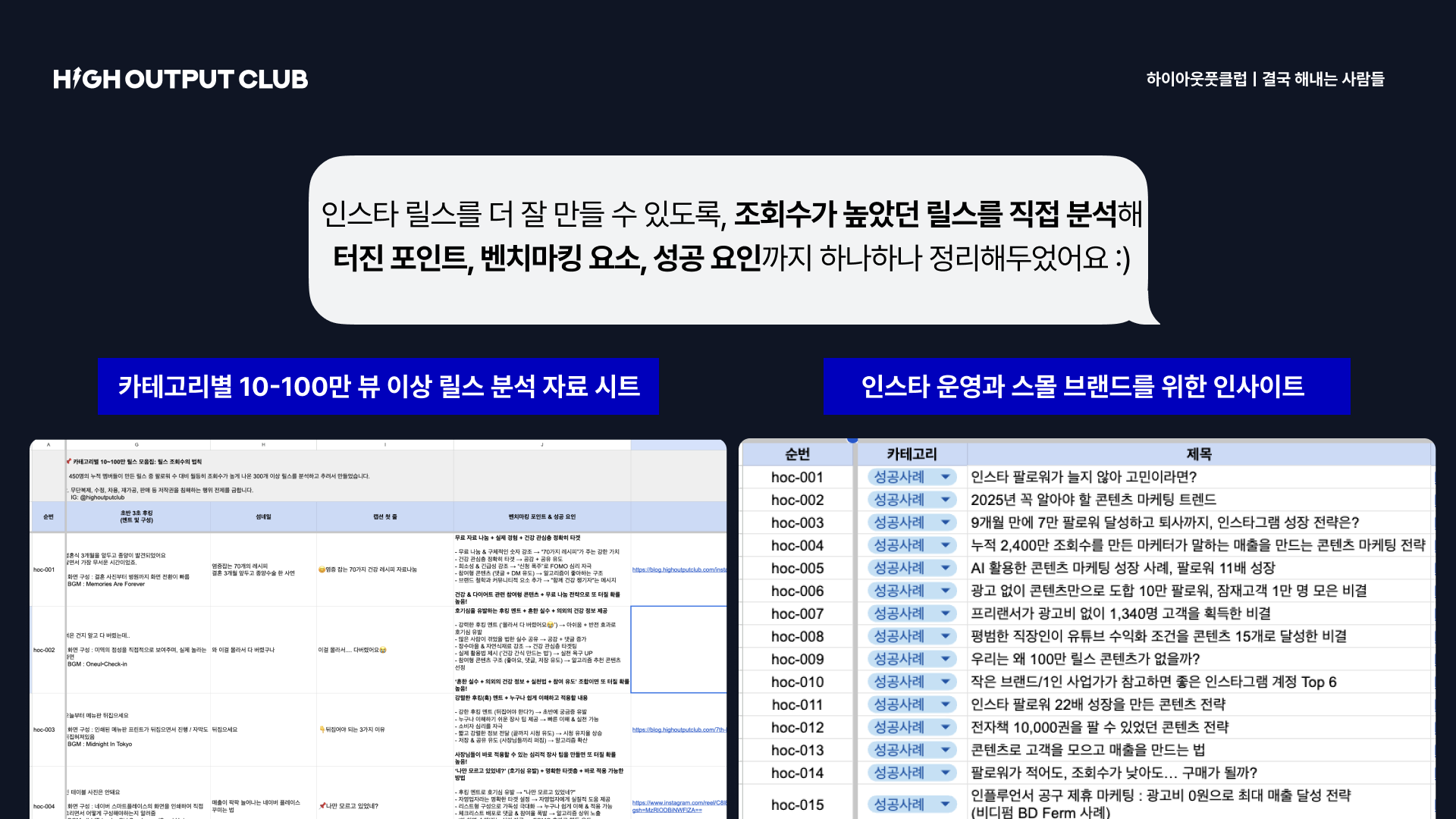Viewport: 1456px width, 819px height.
Task: Click the 인스타 운영과 스몰 브랜드 인사이트 banner
Action: click(x=1087, y=387)
